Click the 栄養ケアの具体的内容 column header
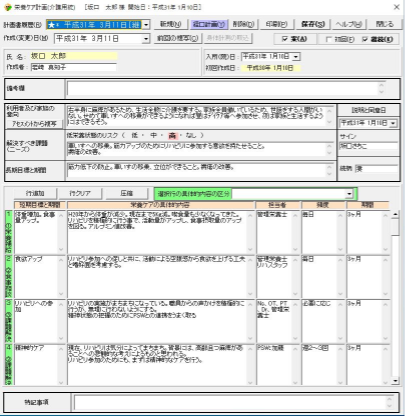This screenshot has width=405, height=416. coord(161,205)
